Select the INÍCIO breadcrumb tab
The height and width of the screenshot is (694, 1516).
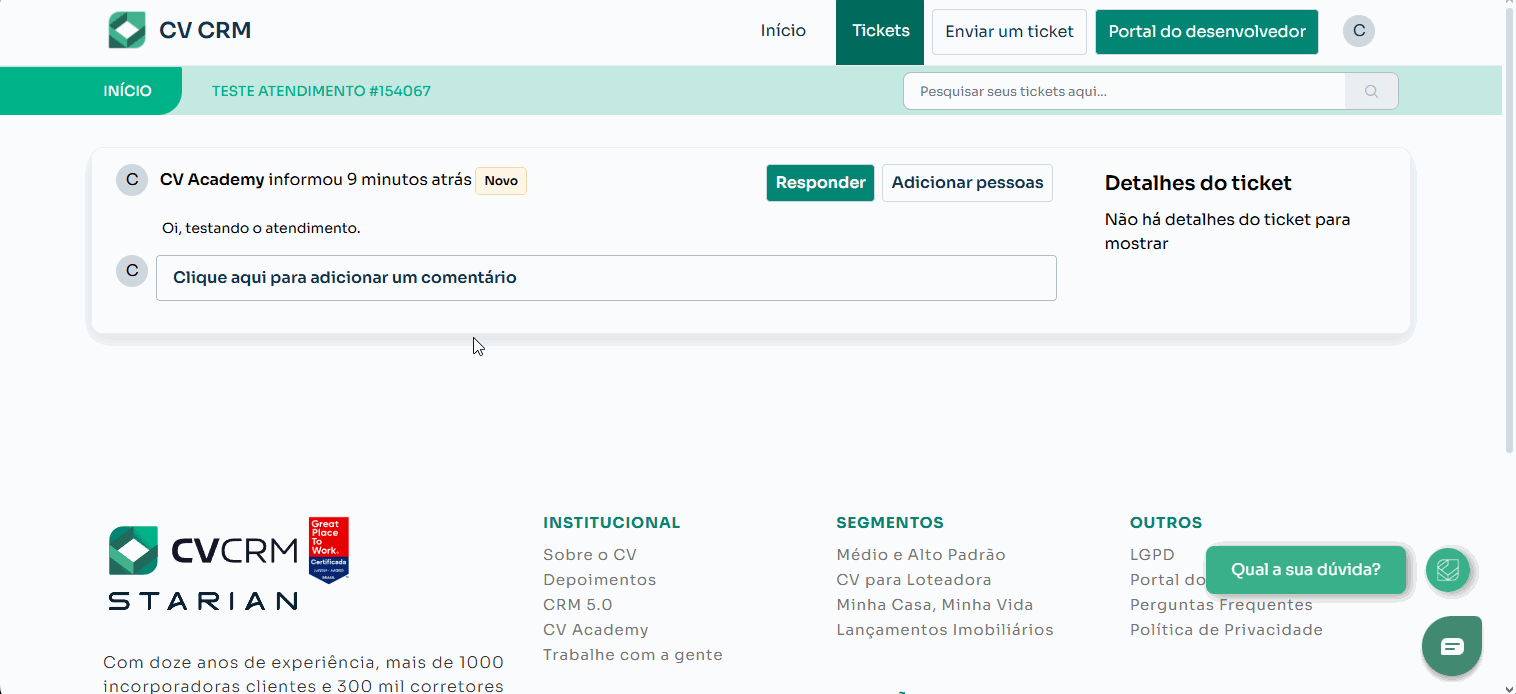pyautogui.click(x=128, y=91)
